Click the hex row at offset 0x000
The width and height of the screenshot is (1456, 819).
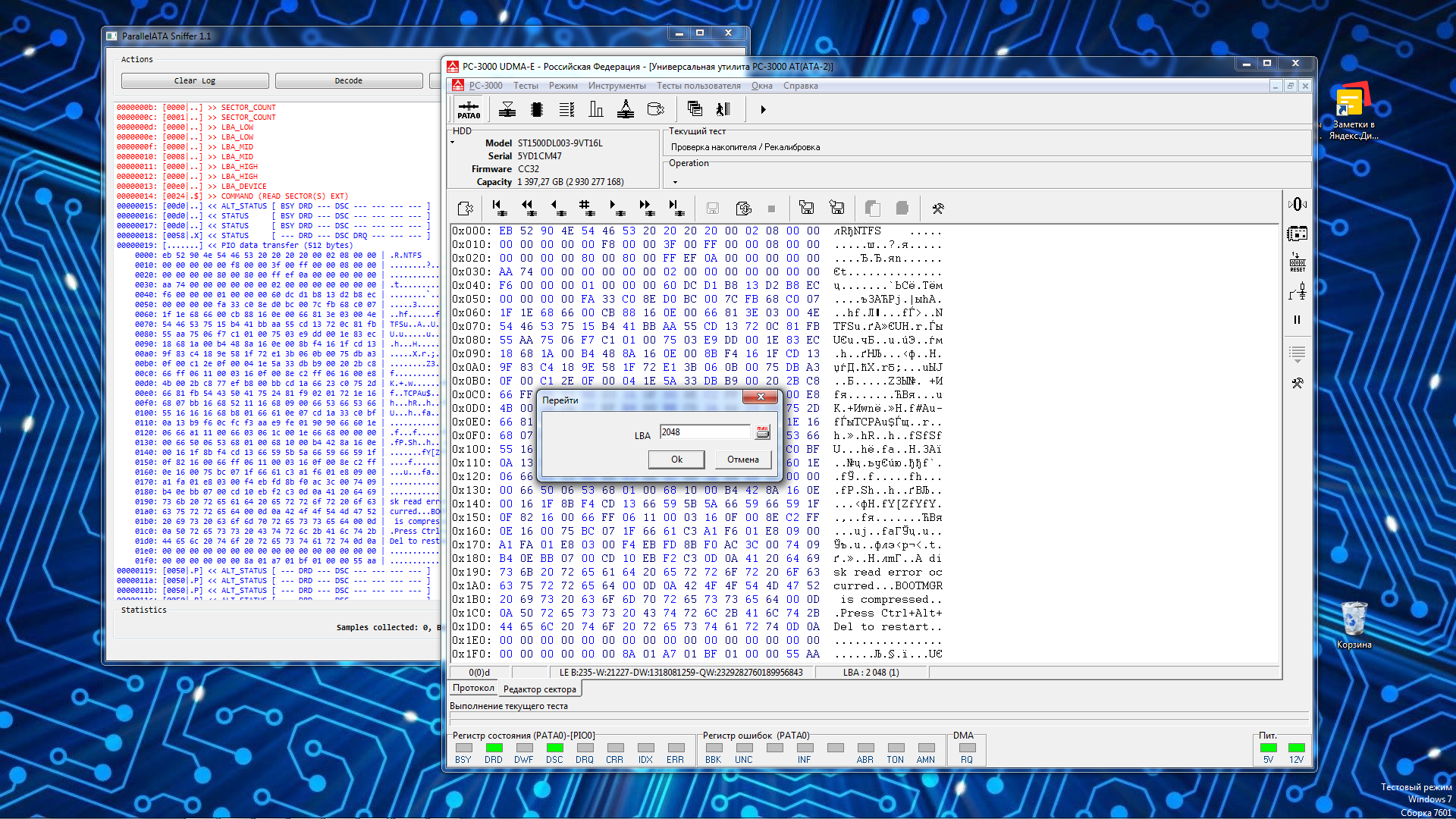pyautogui.click(x=698, y=231)
